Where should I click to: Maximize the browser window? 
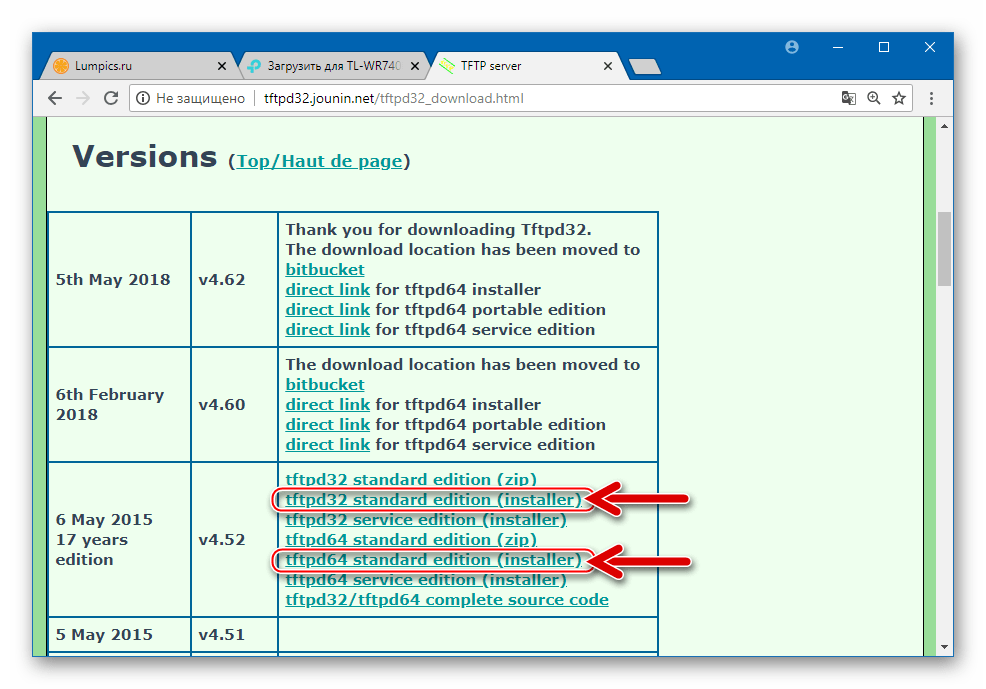(x=884, y=47)
